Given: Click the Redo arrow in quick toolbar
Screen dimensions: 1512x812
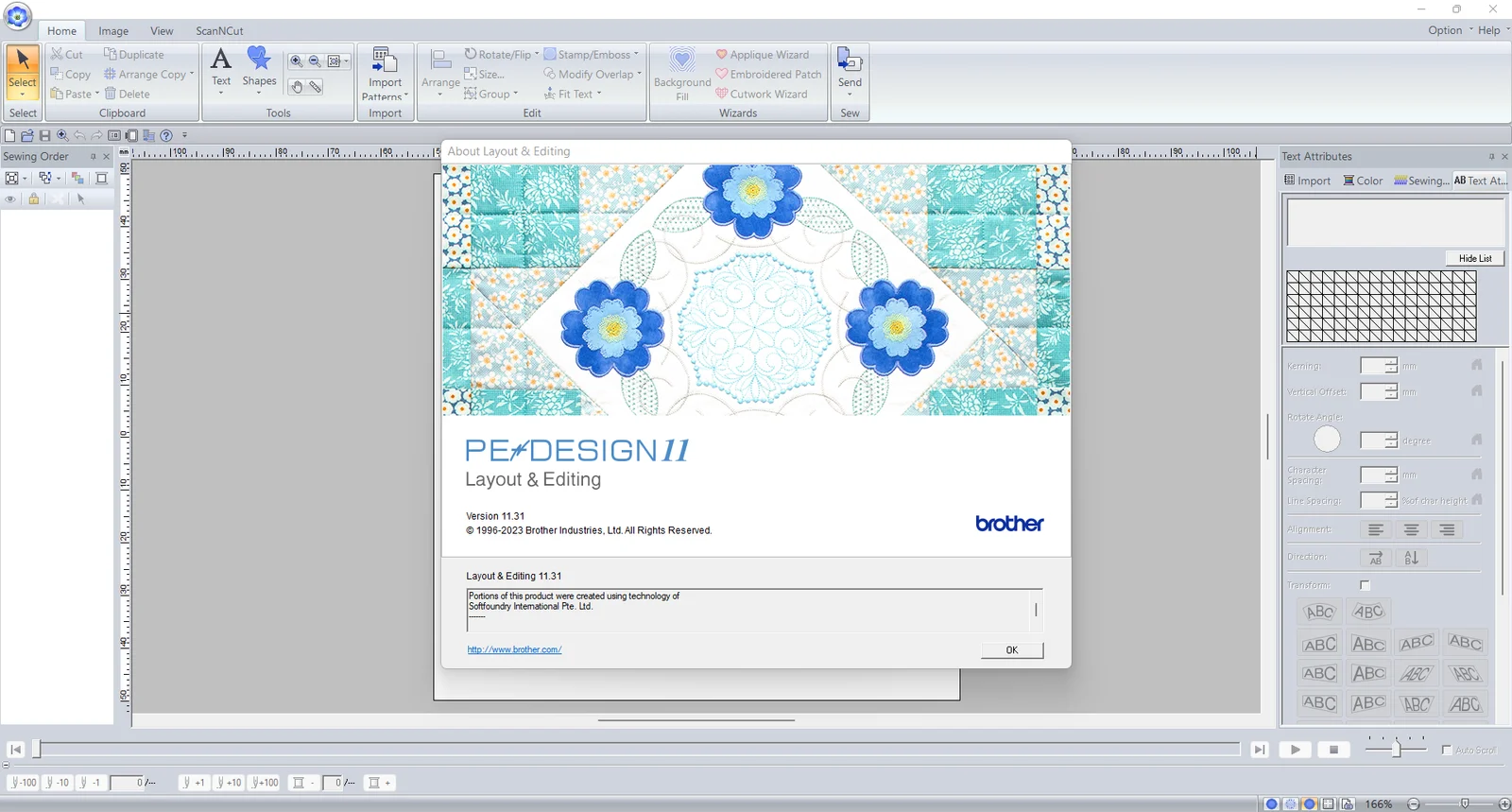Looking at the screenshot, I should (x=96, y=136).
